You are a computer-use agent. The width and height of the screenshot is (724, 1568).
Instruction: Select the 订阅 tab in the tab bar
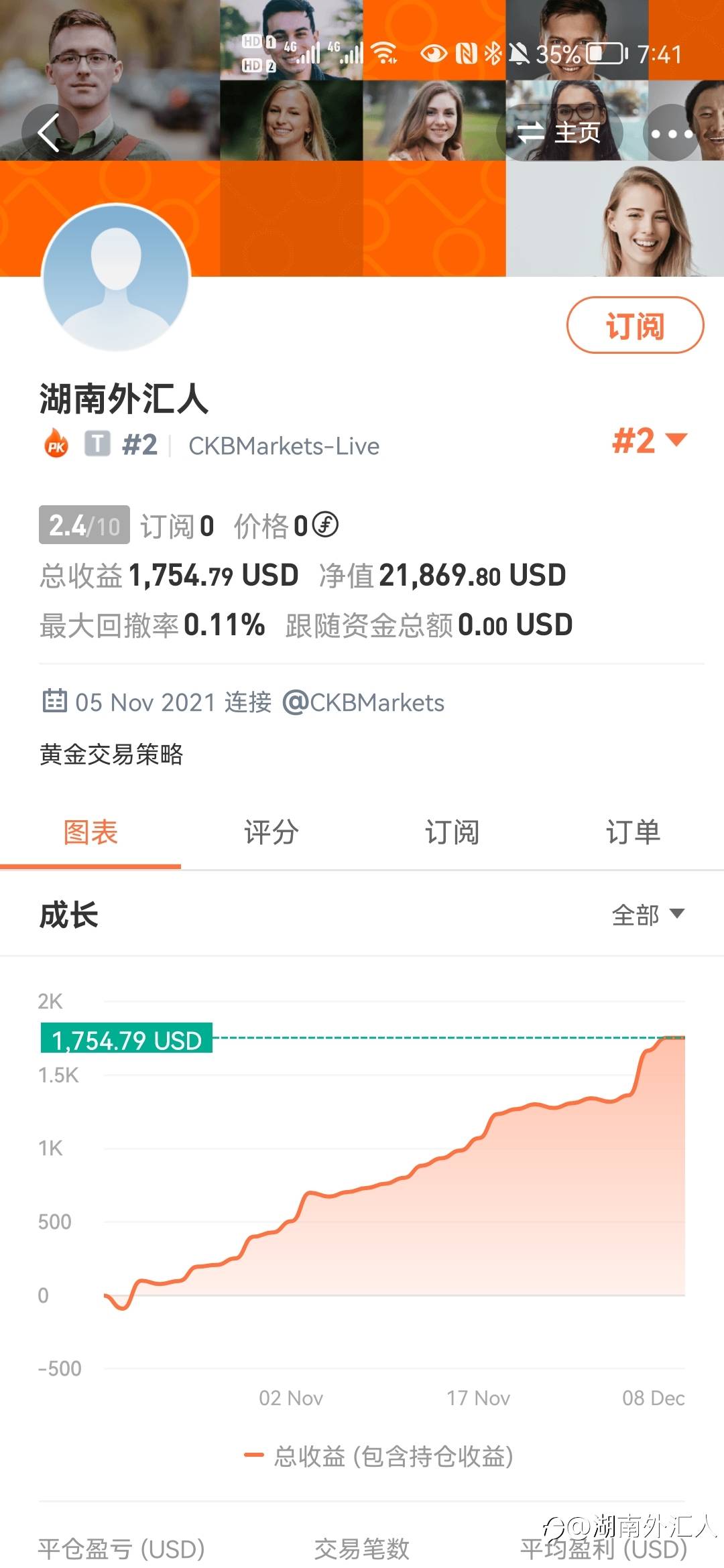(x=452, y=832)
